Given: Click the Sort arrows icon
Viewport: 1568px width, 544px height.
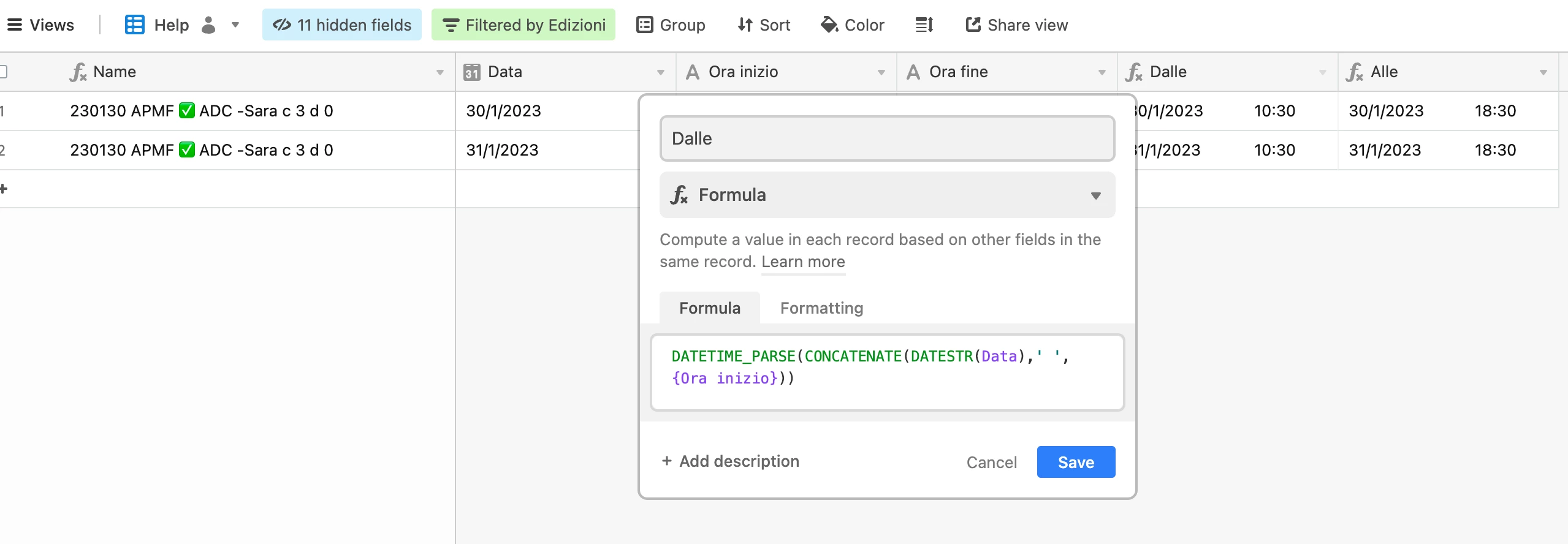Looking at the screenshot, I should (x=745, y=25).
